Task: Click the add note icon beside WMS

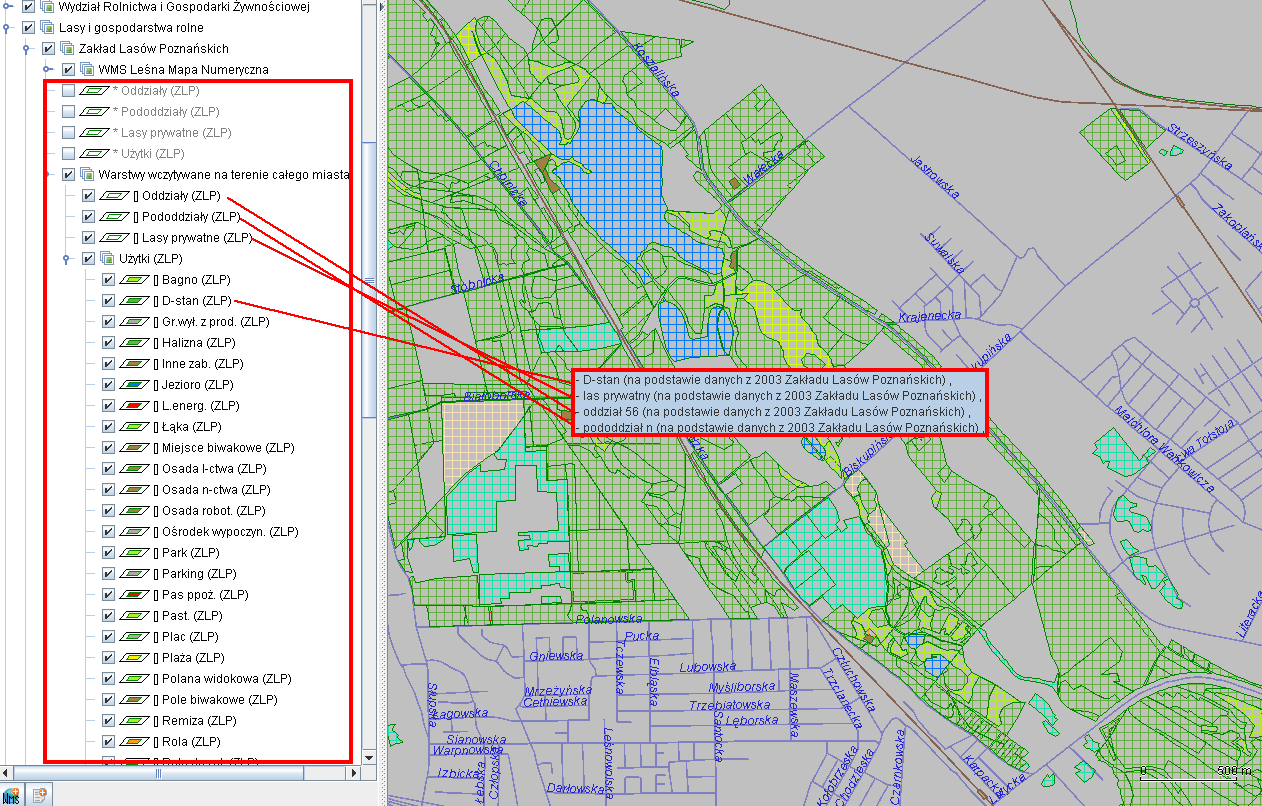Action: tap(41, 796)
